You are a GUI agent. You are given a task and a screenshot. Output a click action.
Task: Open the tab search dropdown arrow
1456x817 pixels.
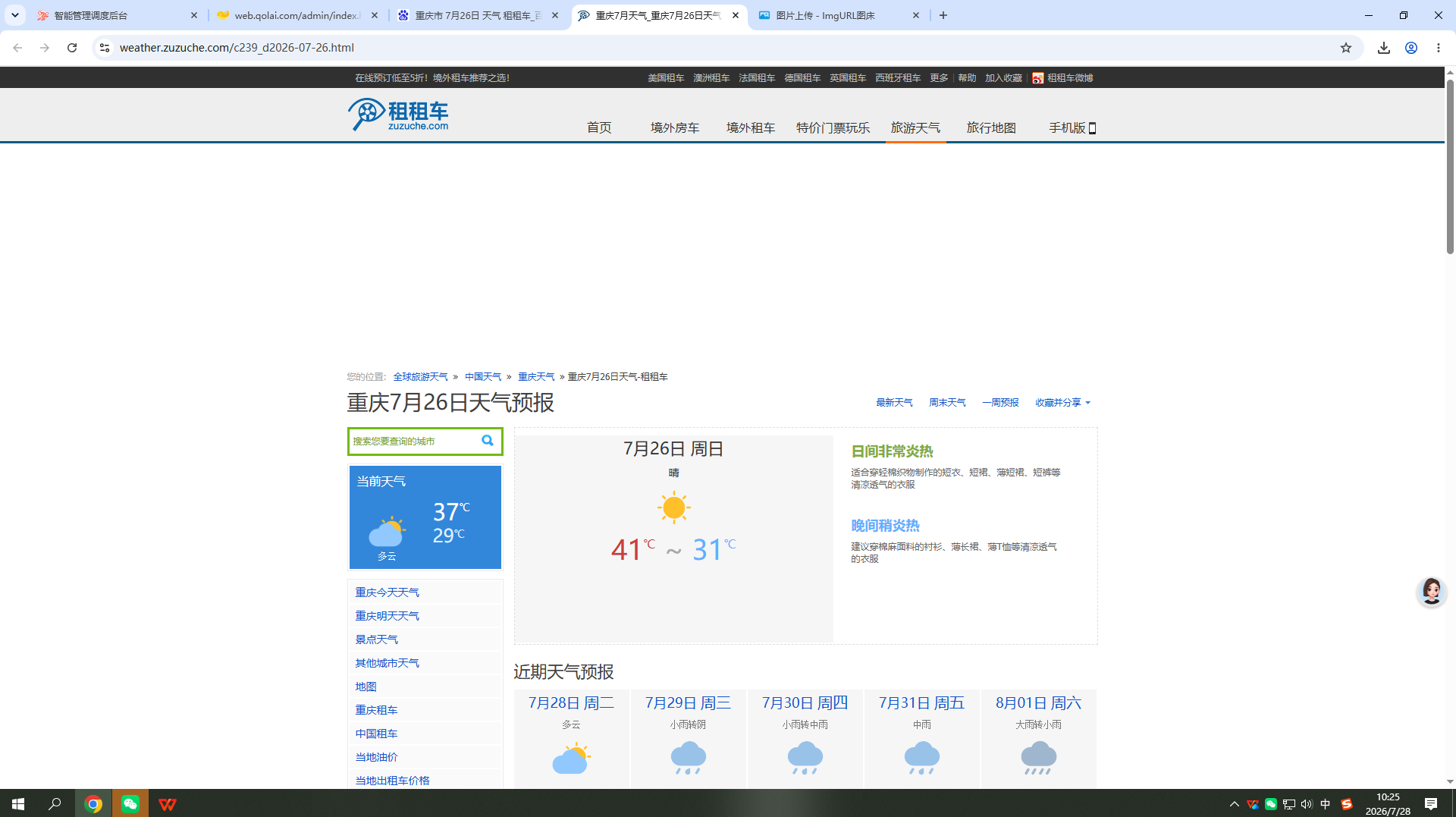tap(15, 15)
